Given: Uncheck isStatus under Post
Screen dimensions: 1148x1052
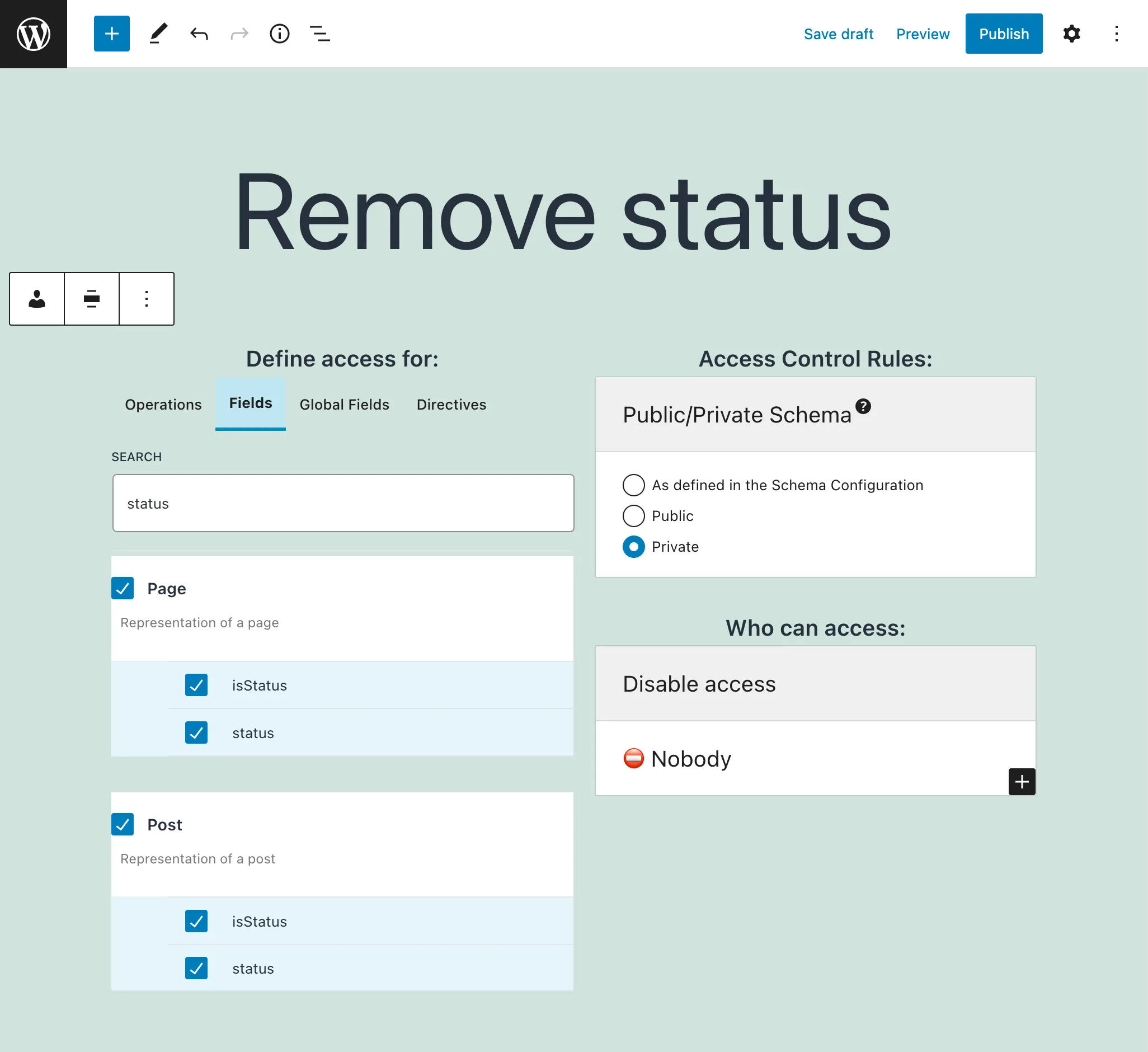Looking at the screenshot, I should [x=196, y=921].
